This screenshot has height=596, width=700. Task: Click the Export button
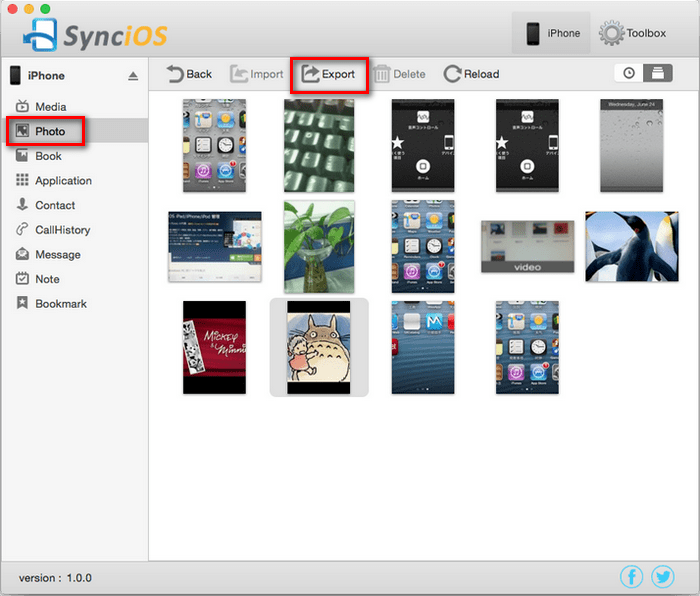pos(329,74)
